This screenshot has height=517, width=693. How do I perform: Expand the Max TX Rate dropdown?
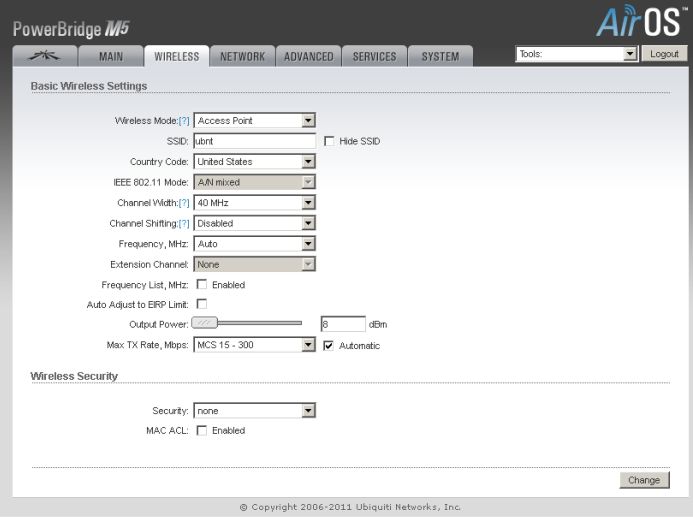point(255,345)
